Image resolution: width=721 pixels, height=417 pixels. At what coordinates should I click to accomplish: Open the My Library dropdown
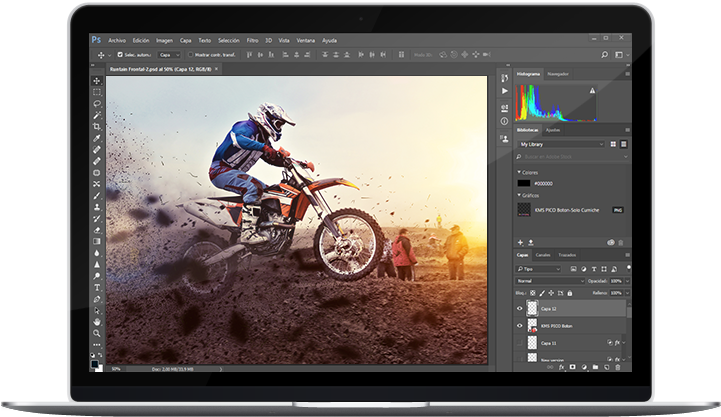(x=561, y=144)
